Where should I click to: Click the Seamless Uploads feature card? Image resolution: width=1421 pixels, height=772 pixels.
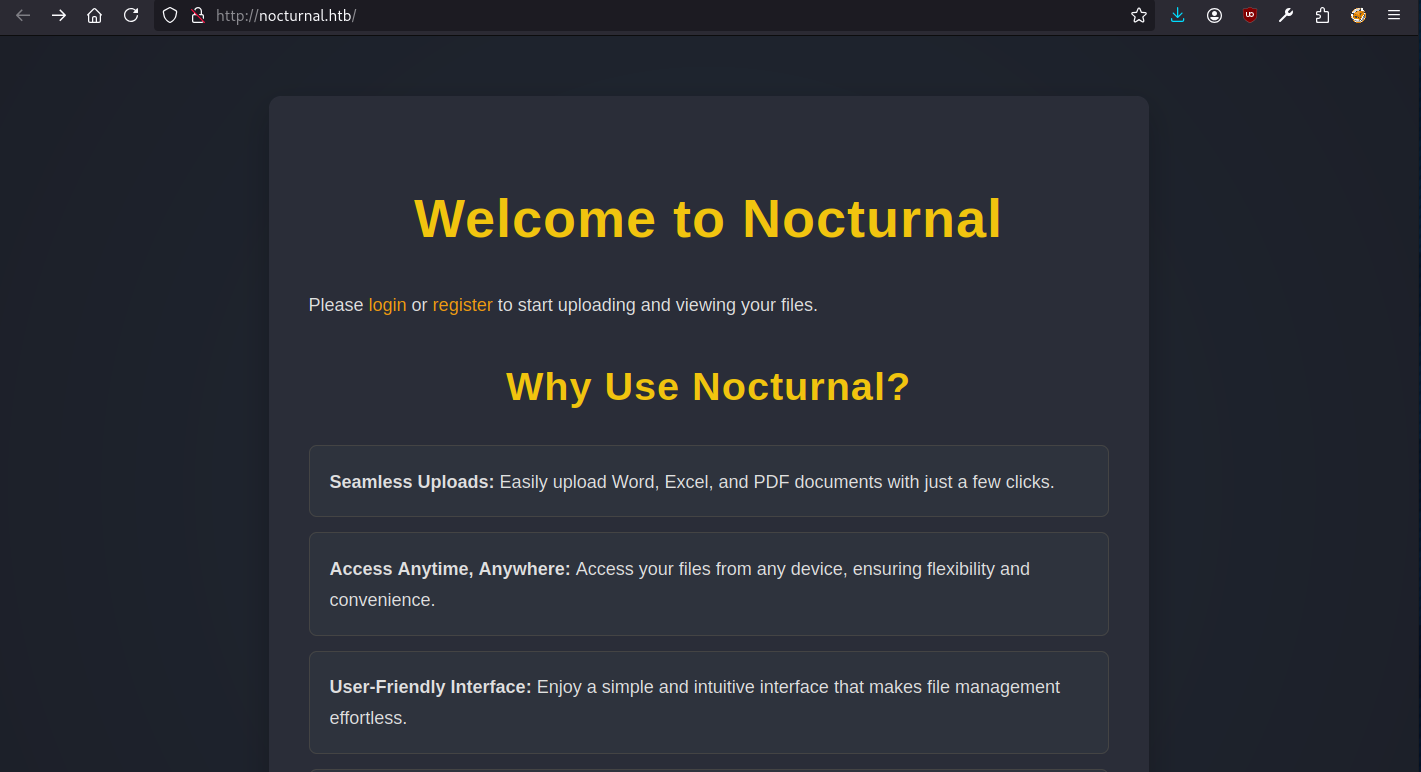pyautogui.click(x=708, y=481)
